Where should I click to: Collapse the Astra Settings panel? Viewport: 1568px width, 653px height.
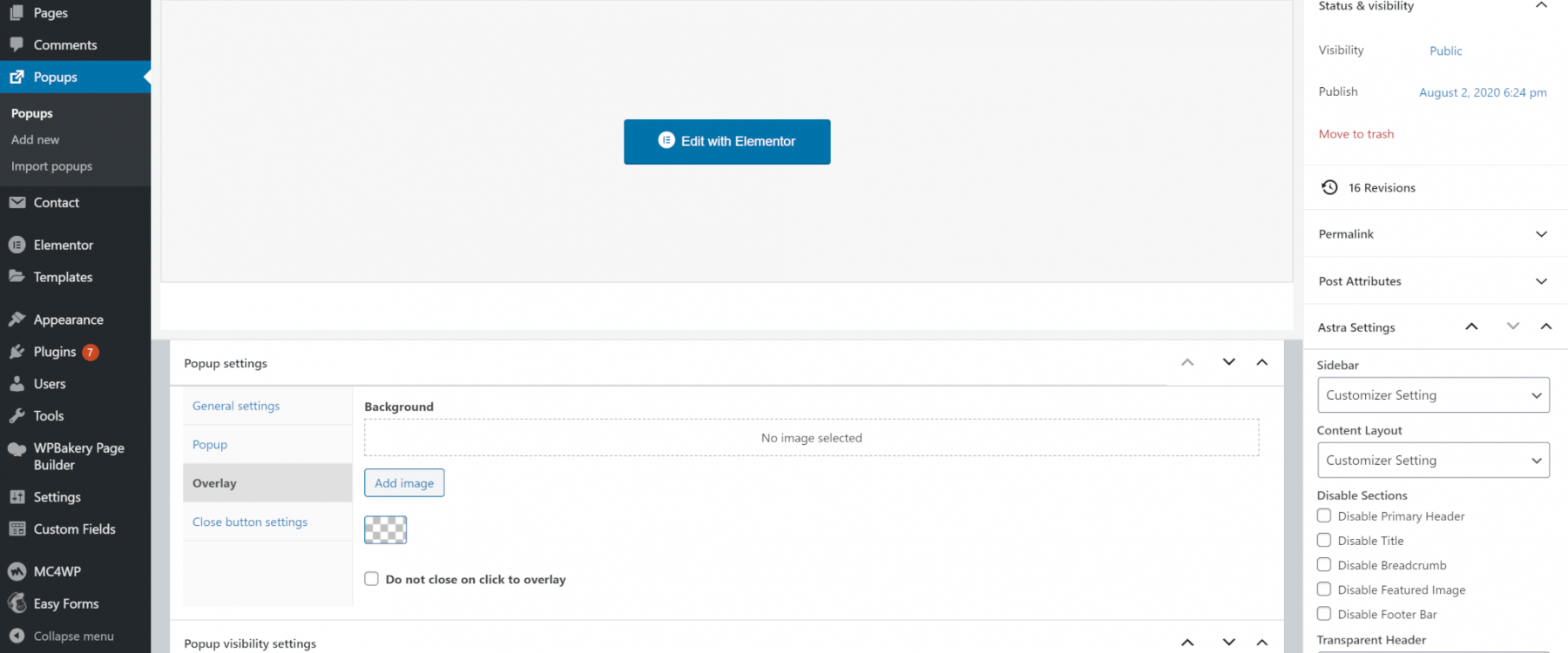tap(1546, 326)
